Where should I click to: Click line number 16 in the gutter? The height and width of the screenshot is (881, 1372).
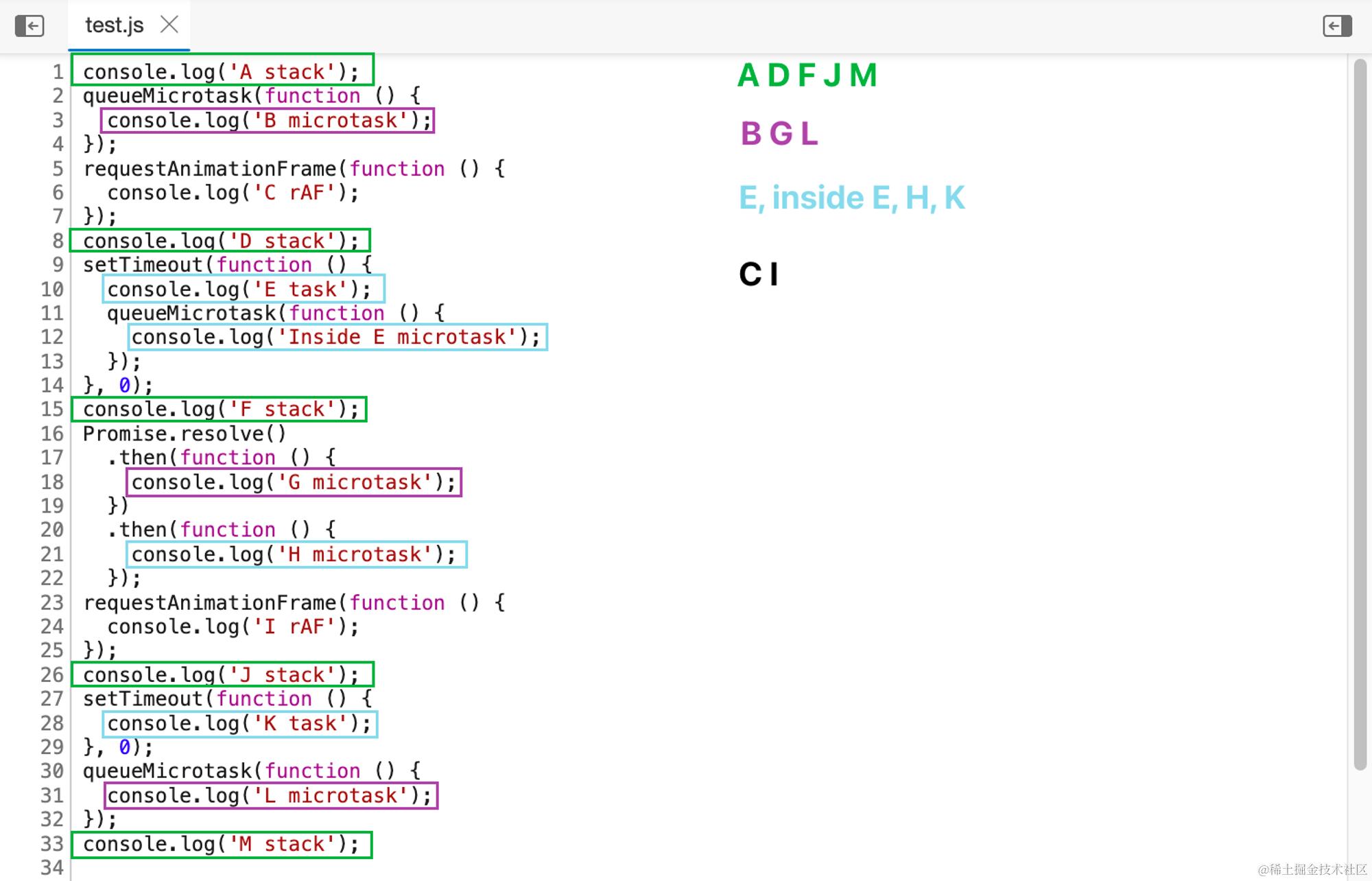(52, 434)
